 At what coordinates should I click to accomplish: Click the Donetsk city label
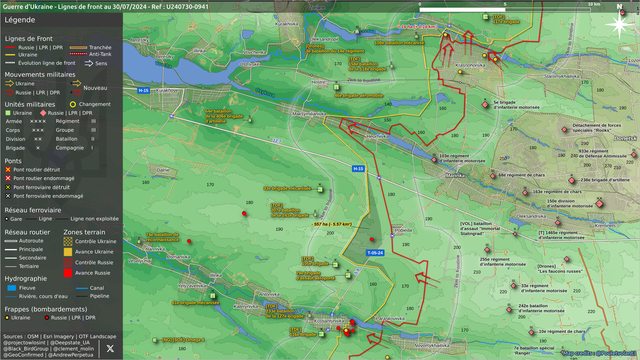click(625, 139)
